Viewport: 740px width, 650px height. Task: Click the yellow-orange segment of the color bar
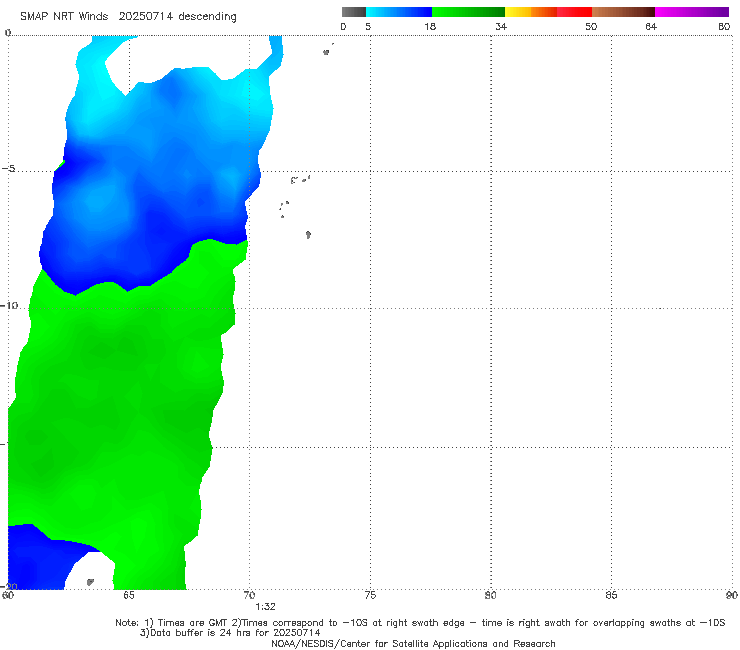[x=531, y=12]
